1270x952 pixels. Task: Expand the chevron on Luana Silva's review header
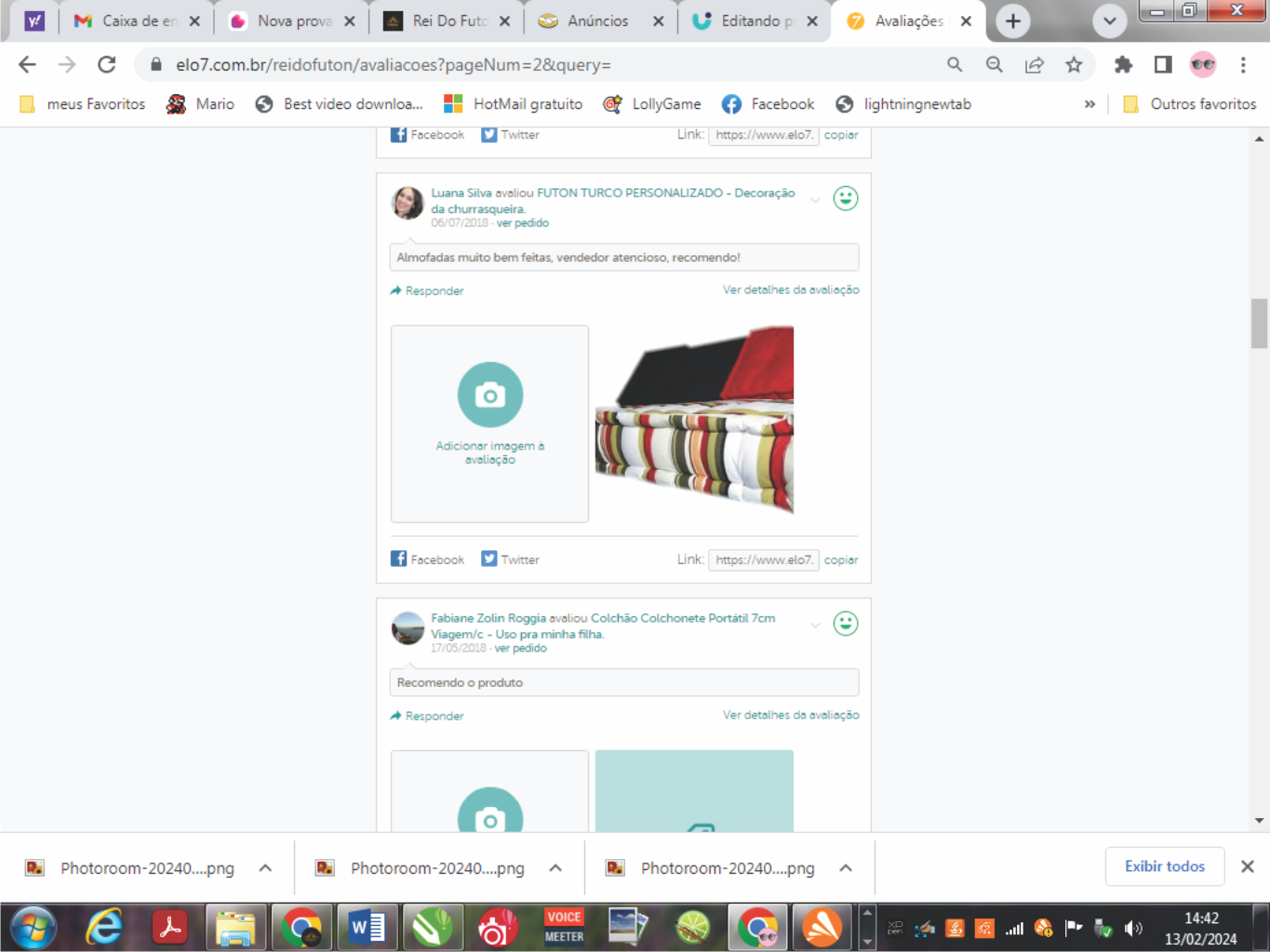815,199
